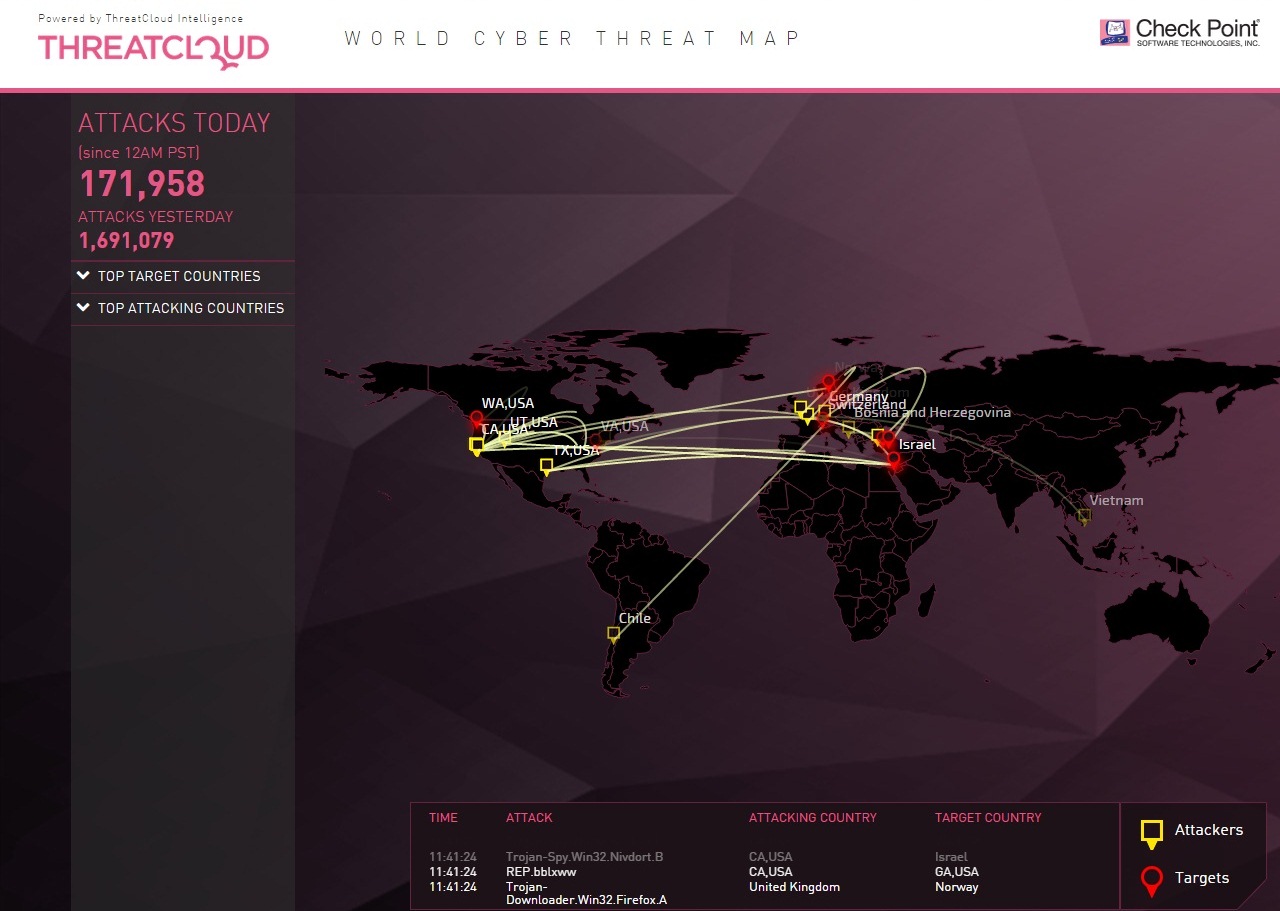Click the Attackers legend label
The width and height of the screenshot is (1280, 911).
point(1209,830)
